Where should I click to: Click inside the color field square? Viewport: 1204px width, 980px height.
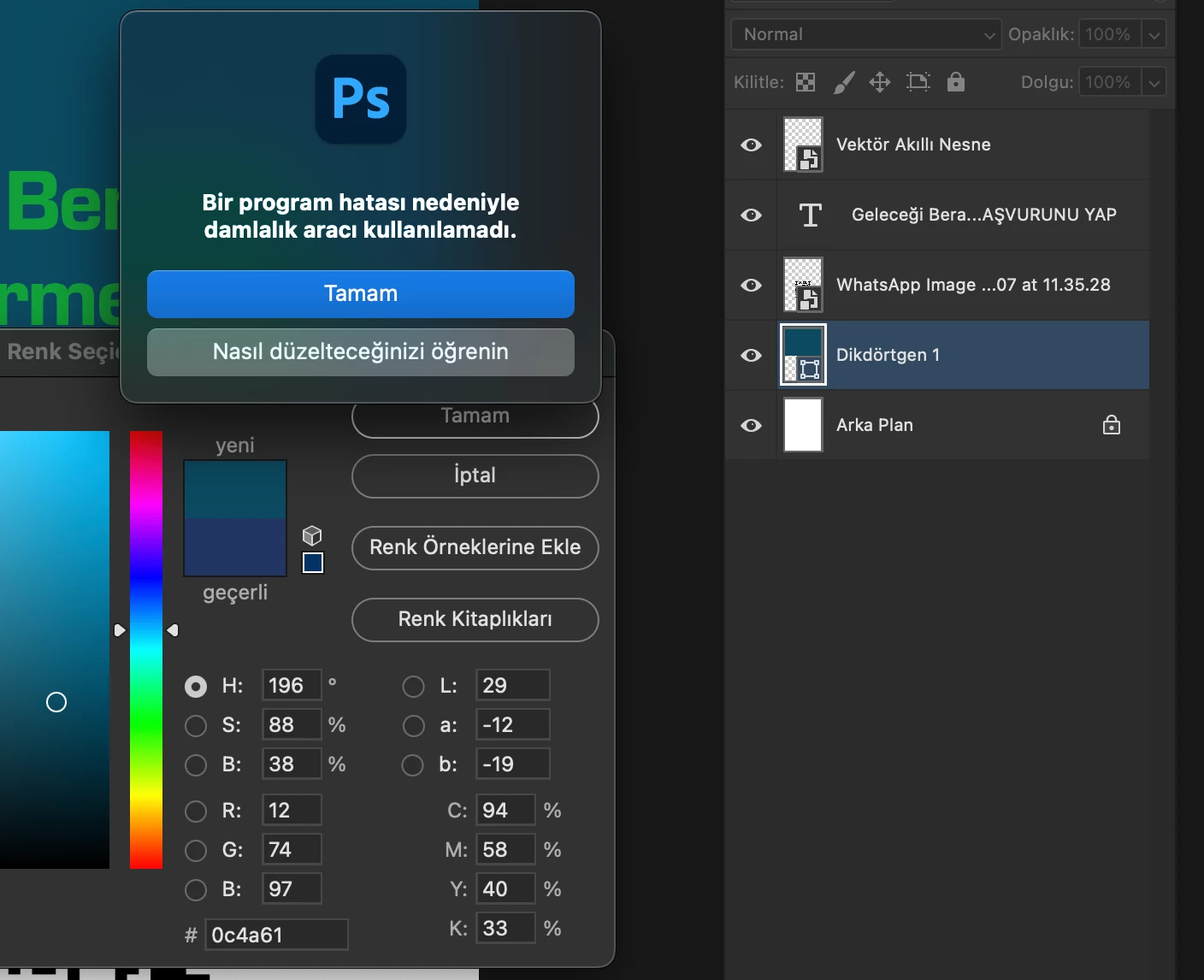[x=55, y=650]
